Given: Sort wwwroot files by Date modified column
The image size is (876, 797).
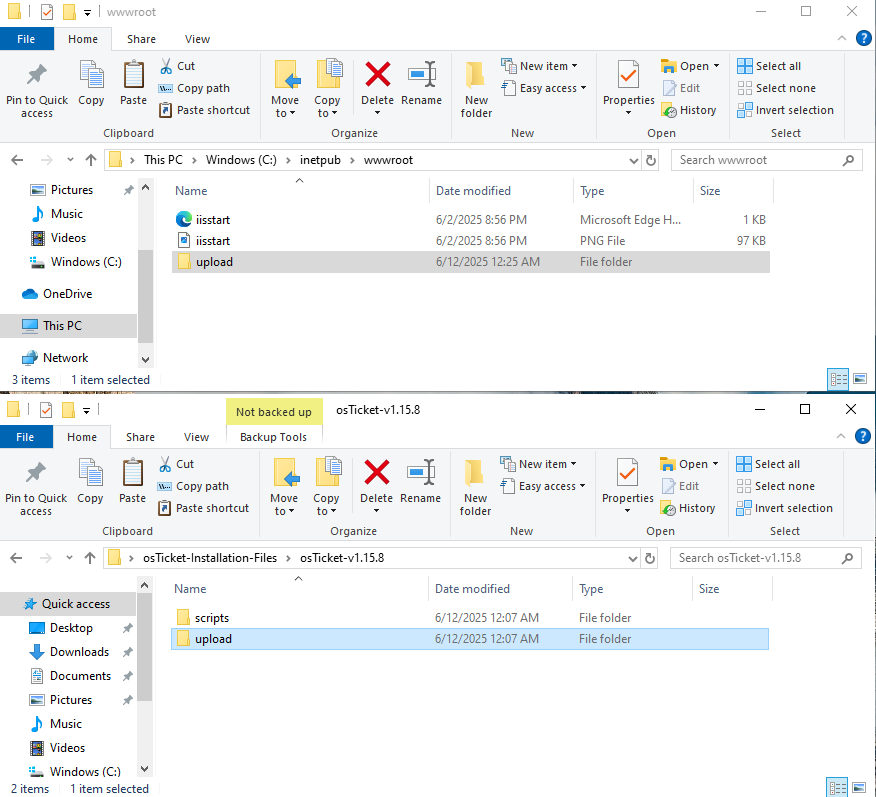Looking at the screenshot, I should coord(473,191).
